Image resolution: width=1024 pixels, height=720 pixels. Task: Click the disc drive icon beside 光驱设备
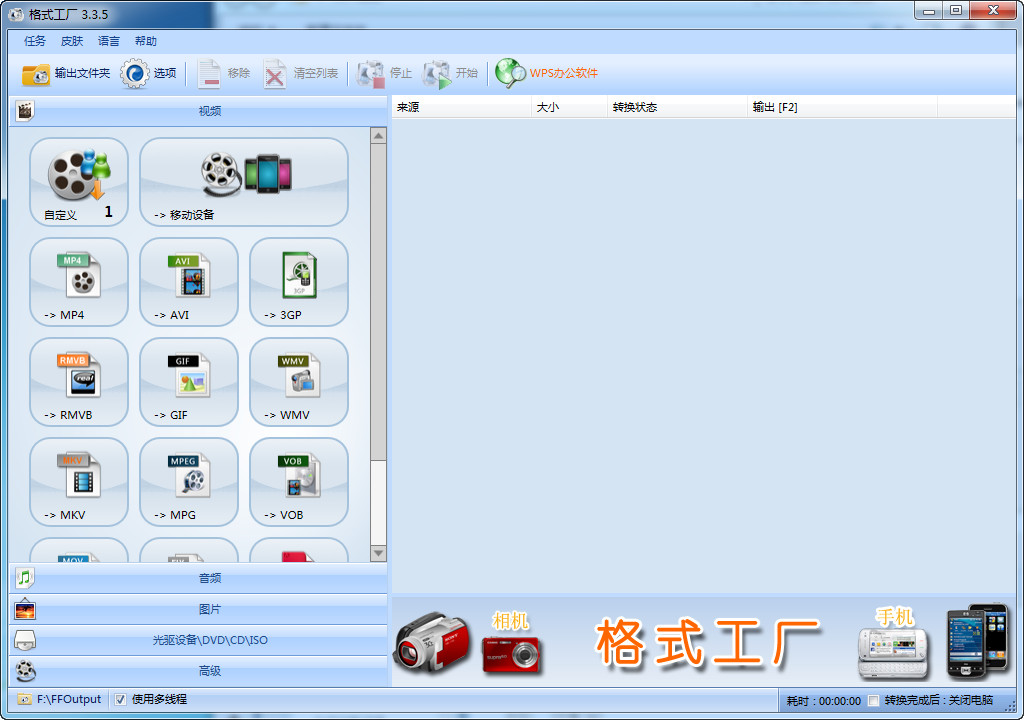(25, 640)
